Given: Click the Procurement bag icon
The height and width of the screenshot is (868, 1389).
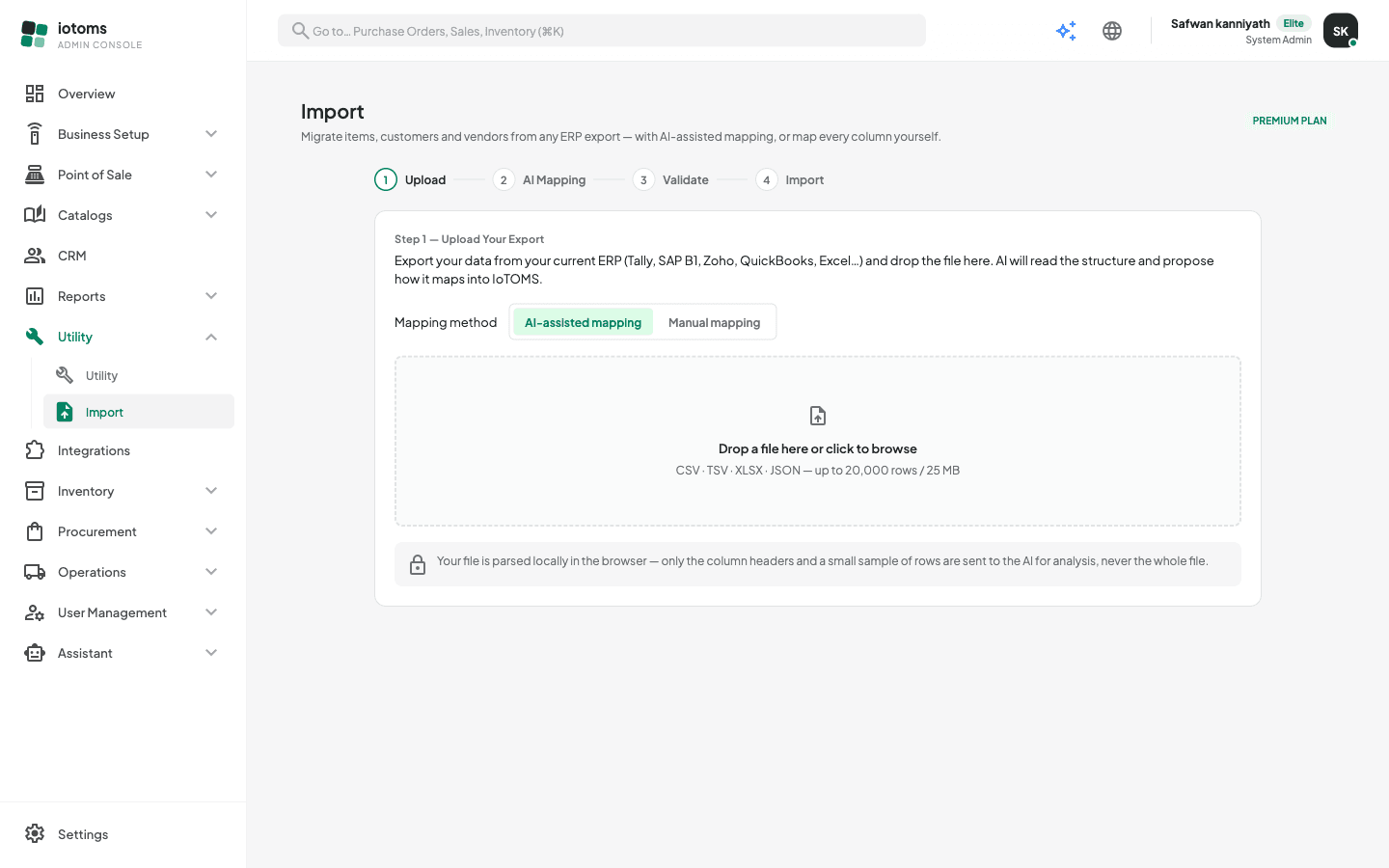Looking at the screenshot, I should (x=35, y=531).
